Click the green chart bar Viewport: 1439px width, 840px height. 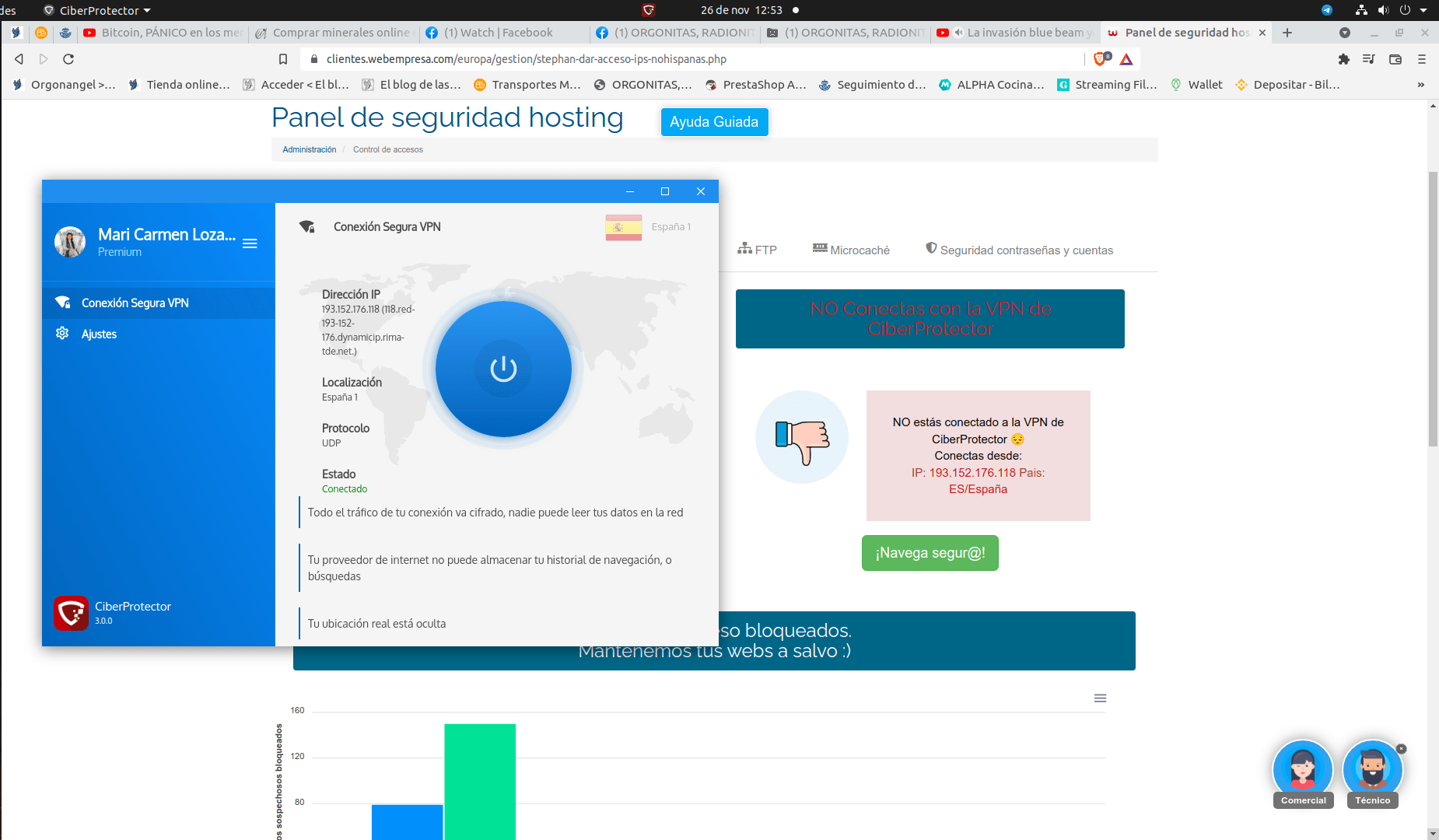point(480,782)
